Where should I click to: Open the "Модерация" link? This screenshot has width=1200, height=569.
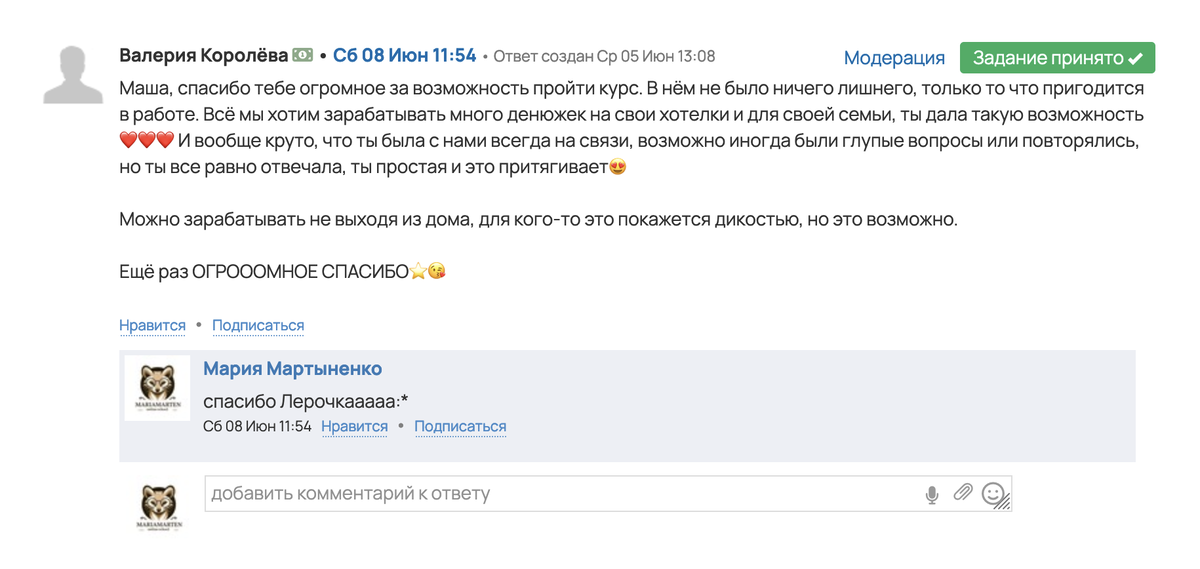point(894,58)
